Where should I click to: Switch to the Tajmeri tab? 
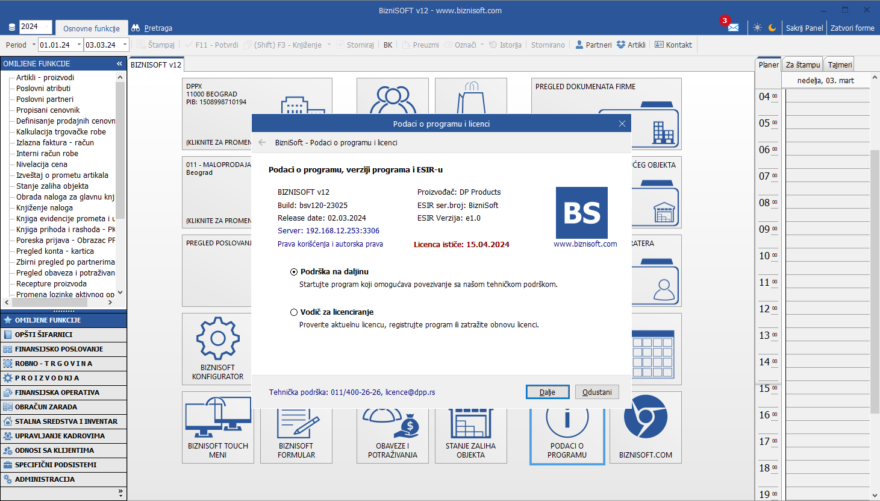click(839, 64)
